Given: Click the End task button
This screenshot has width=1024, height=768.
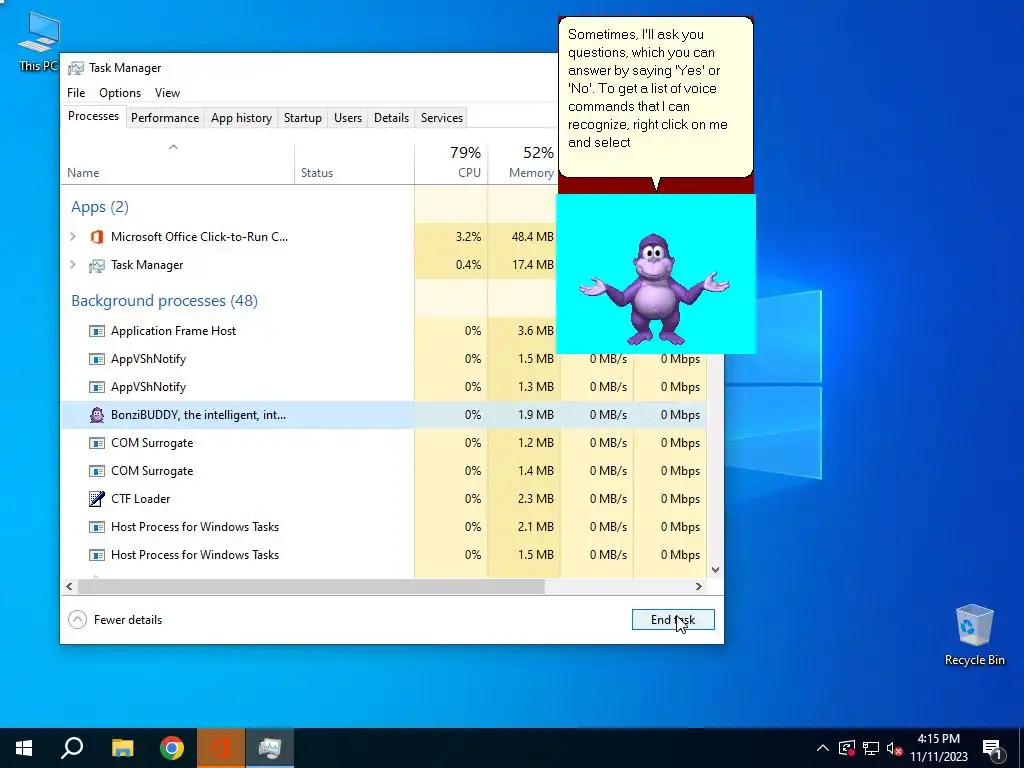Looking at the screenshot, I should click(x=673, y=620).
